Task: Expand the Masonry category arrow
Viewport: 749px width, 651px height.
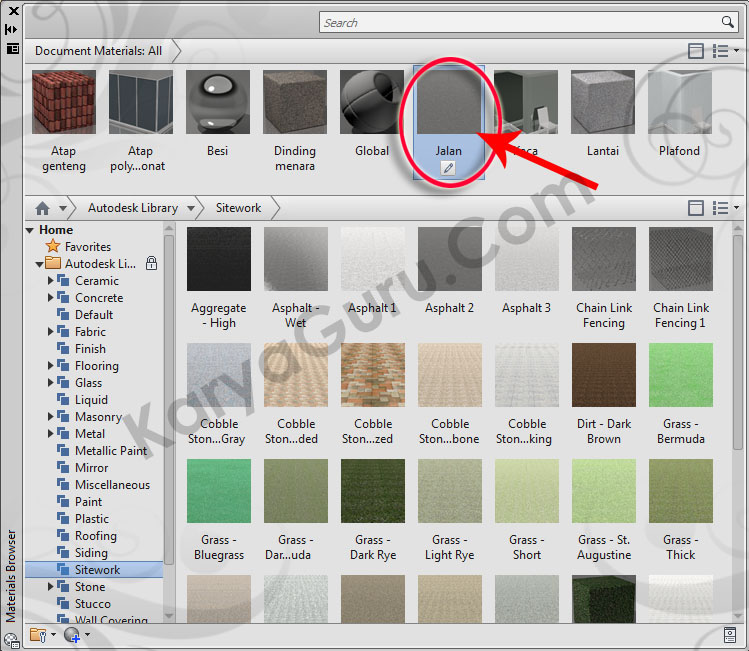Action: 51,417
